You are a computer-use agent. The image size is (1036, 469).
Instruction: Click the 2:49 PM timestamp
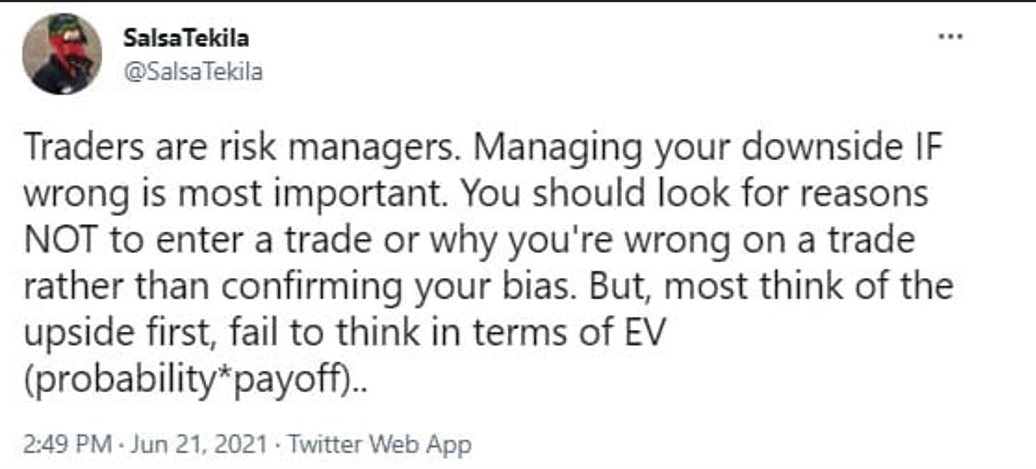point(67,443)
